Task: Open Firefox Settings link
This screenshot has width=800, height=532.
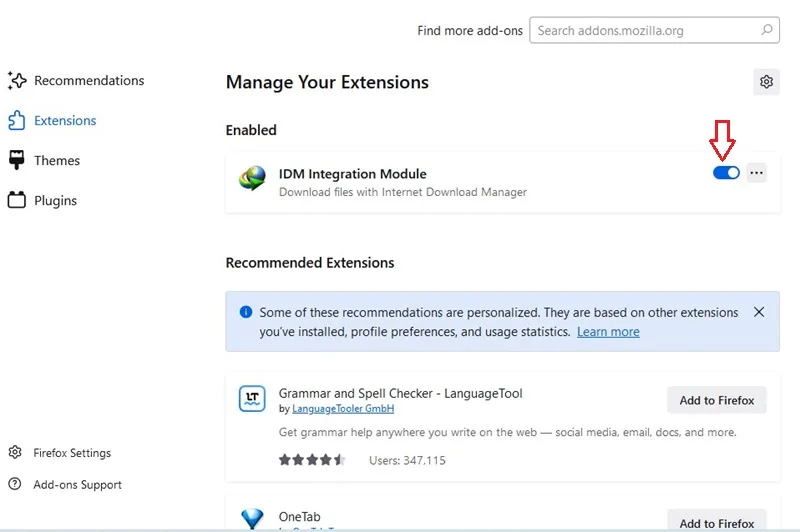Action: tap(60, 452)
